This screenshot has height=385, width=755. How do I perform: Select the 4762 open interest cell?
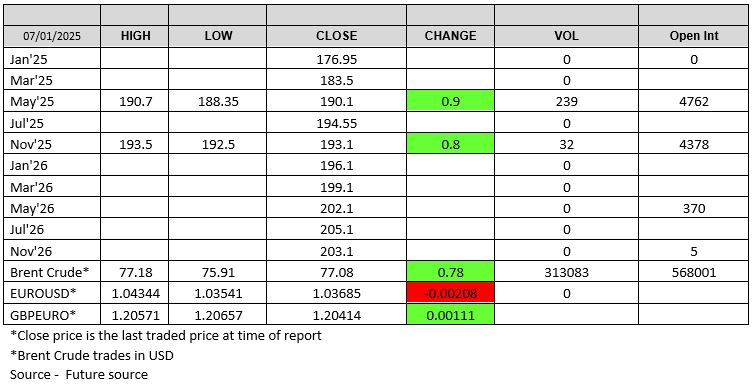point(694,101)
